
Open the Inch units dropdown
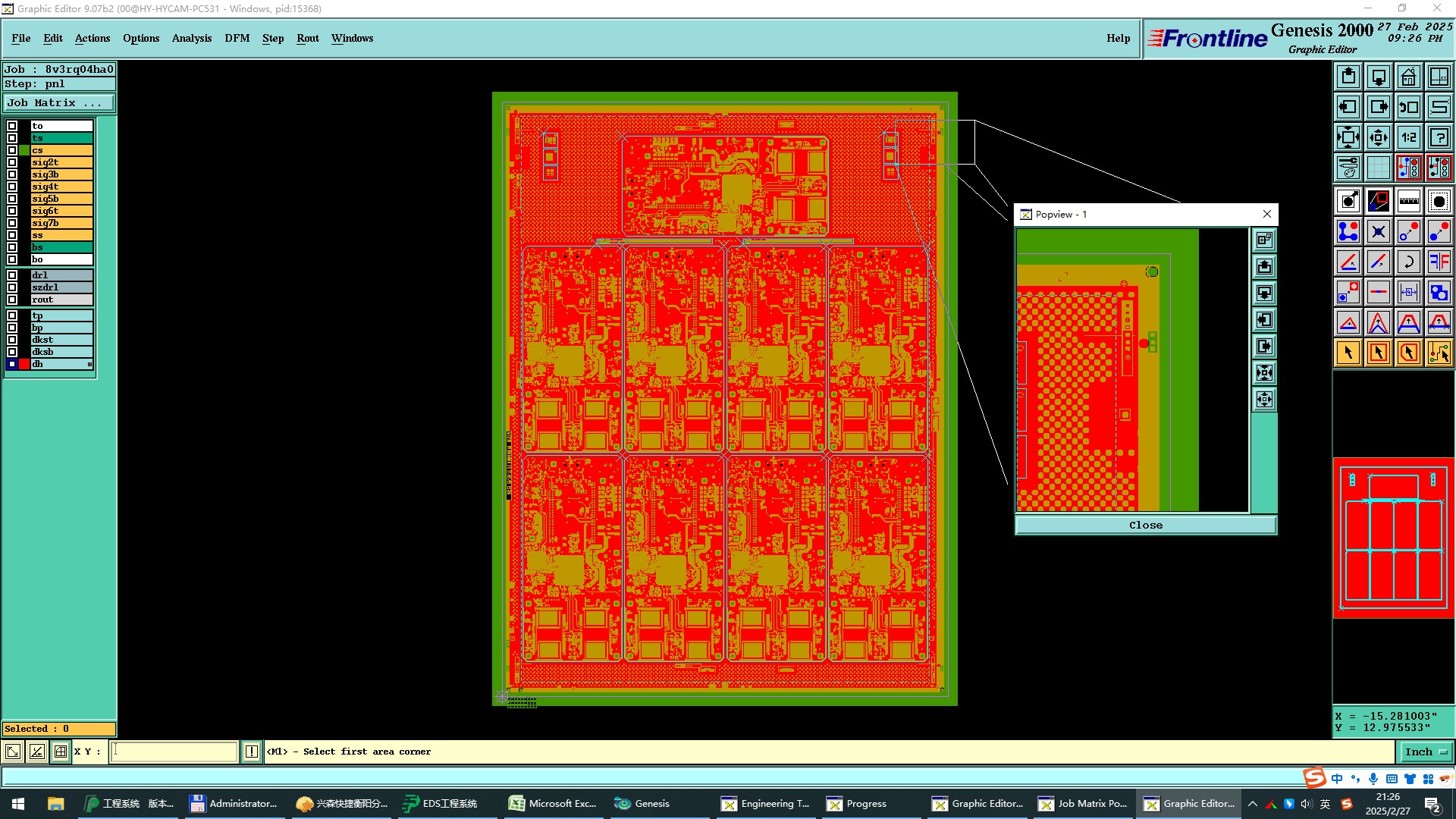point(1426,752)
